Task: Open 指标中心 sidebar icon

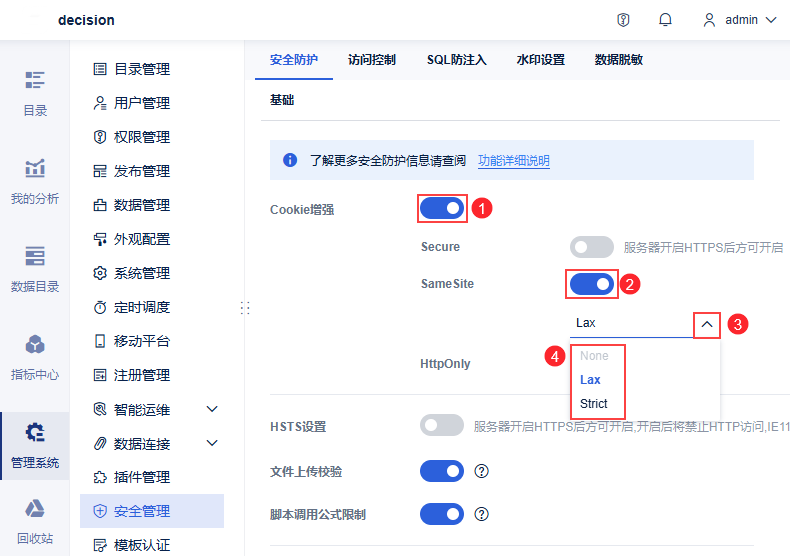Action: pyautogui.click(x=35, y=356)
